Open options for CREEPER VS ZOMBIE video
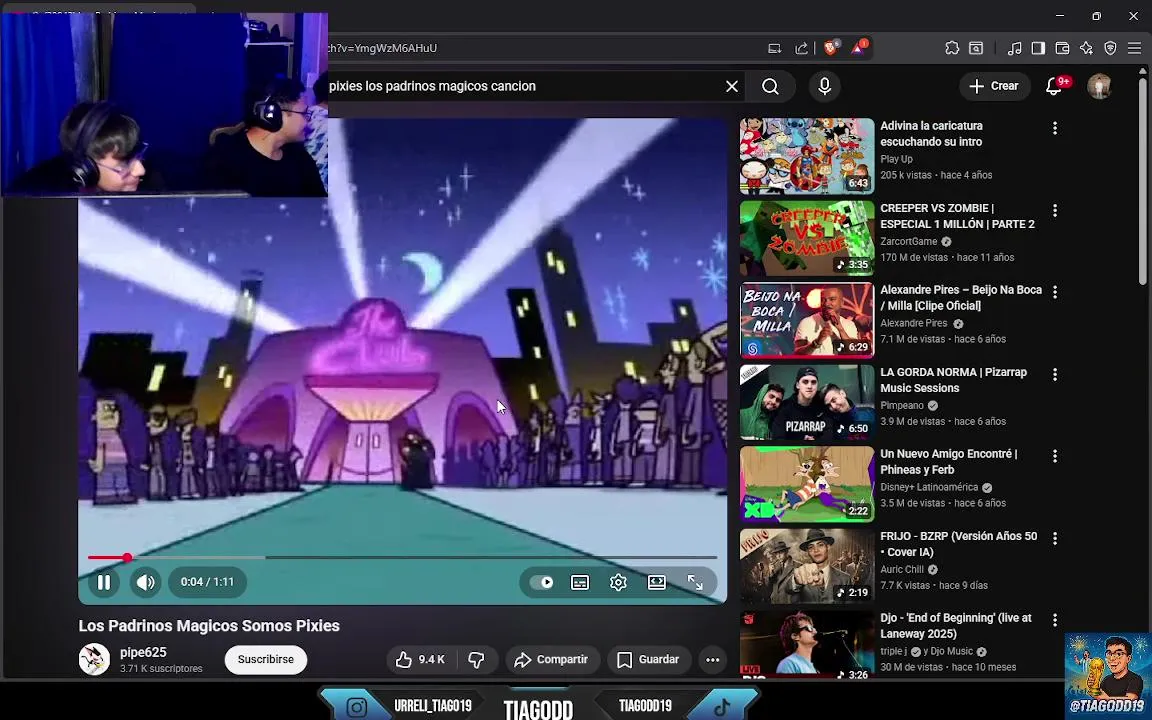The image size is (1152, 720). pos(1055,210)
